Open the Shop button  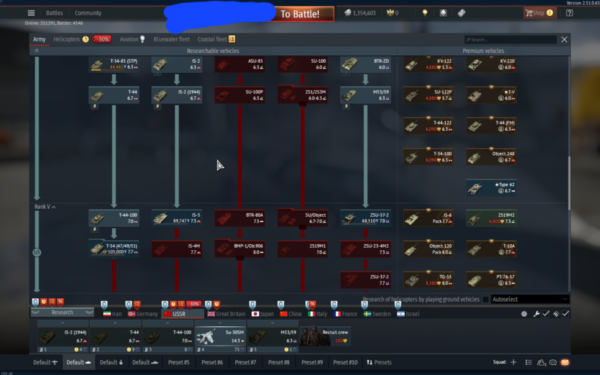coord(539,13)
